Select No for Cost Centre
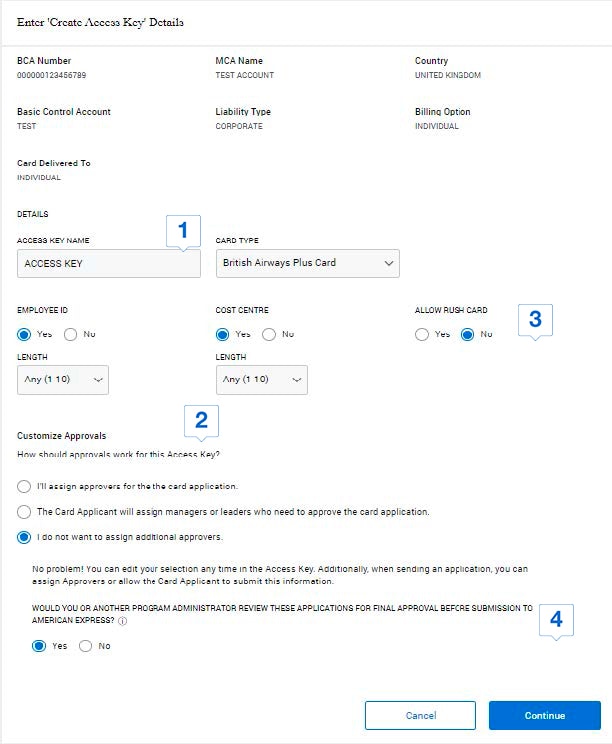This screenshot has width=612, height=744. coord(269,334)
